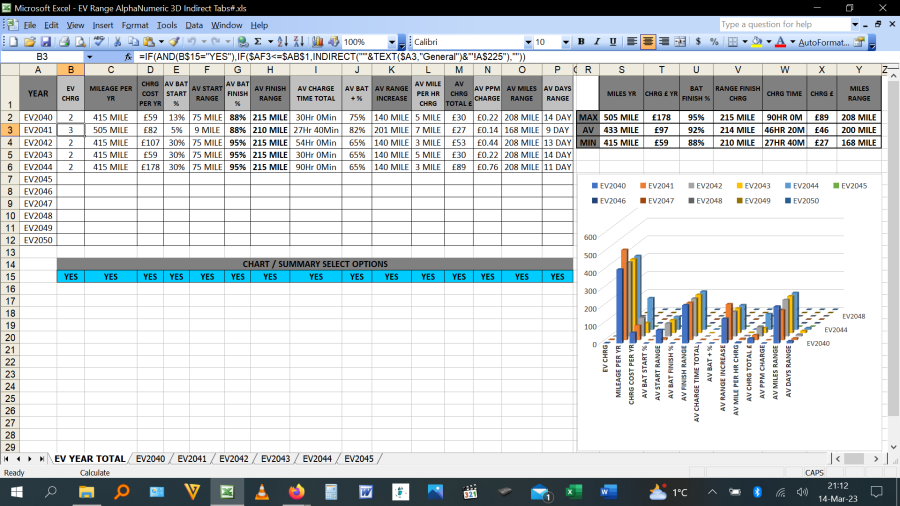Image resolution: width=900 pixels, height=506 pixels.
Task: Click Merge and Center icon
Action: point(680,42)
